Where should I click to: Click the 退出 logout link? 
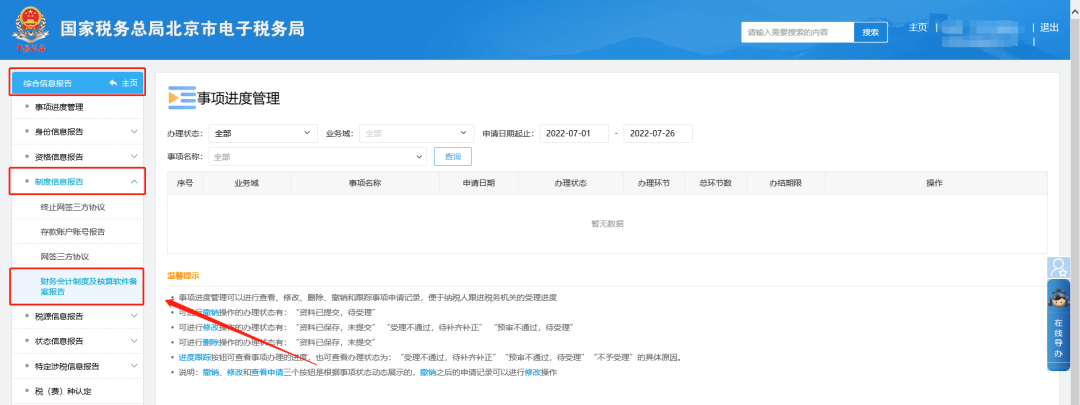(1049, 27)
